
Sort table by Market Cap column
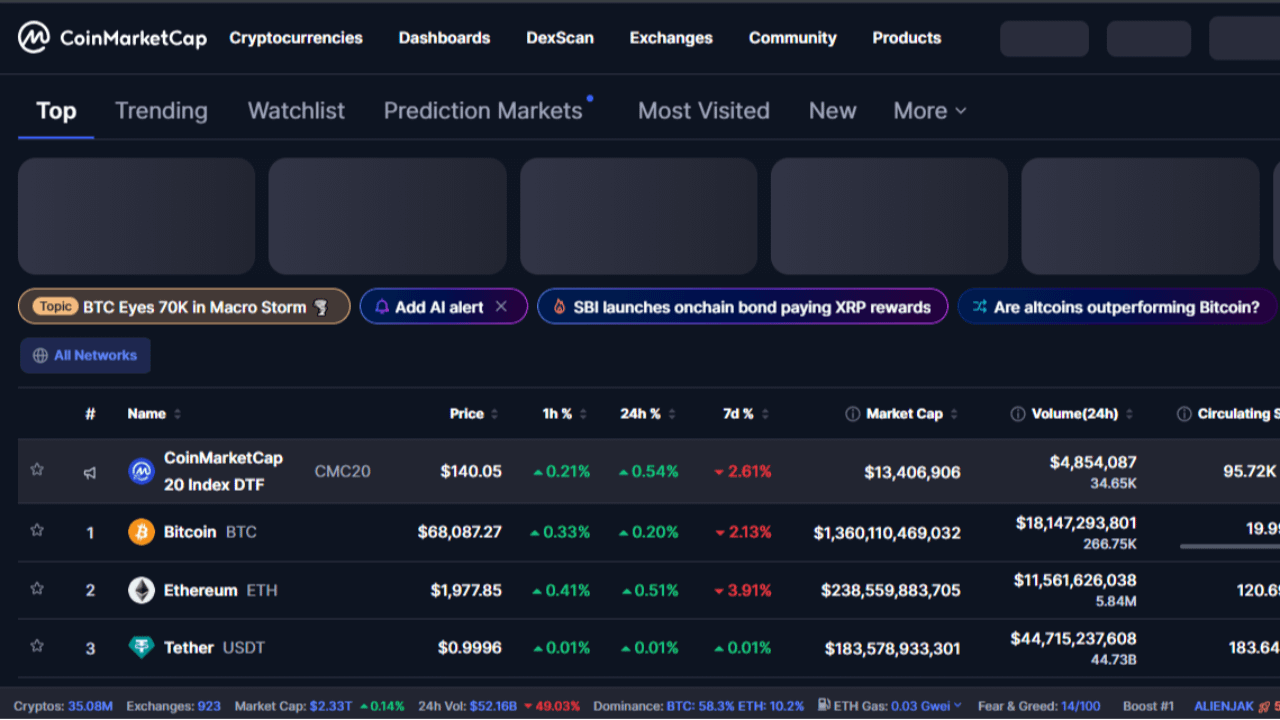point(911,414)
